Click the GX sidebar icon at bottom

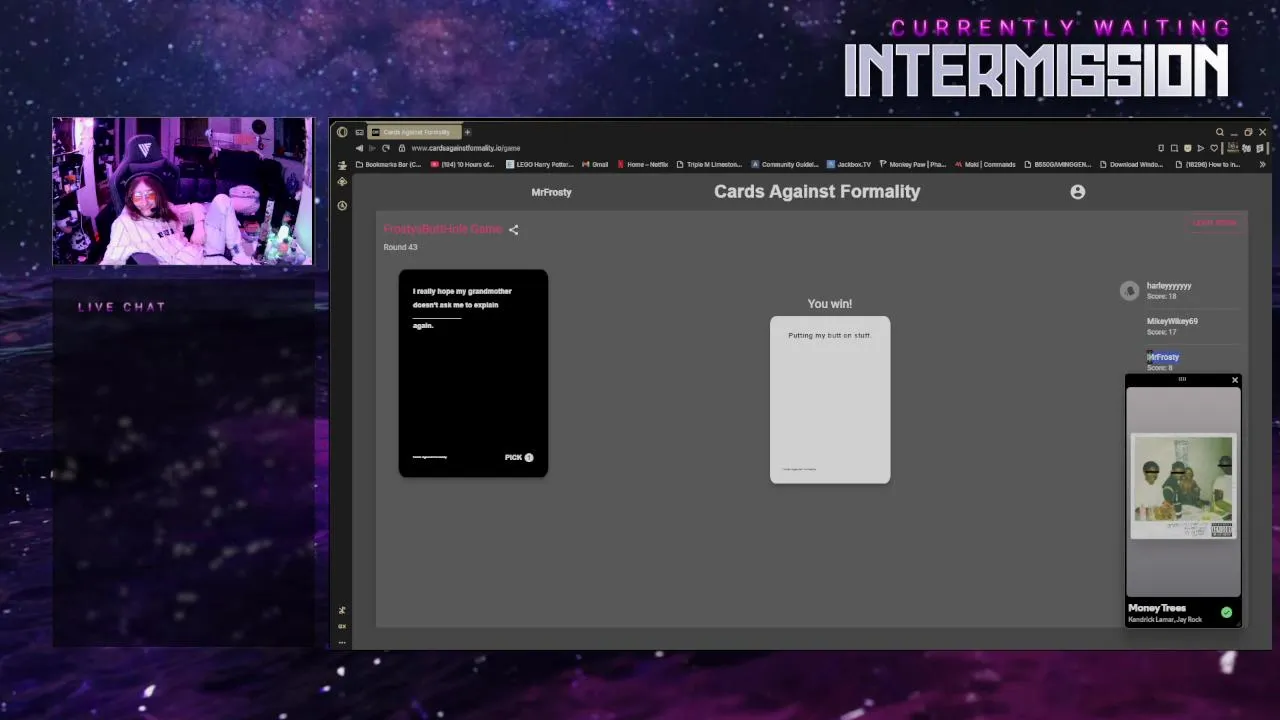click(342, 626)
